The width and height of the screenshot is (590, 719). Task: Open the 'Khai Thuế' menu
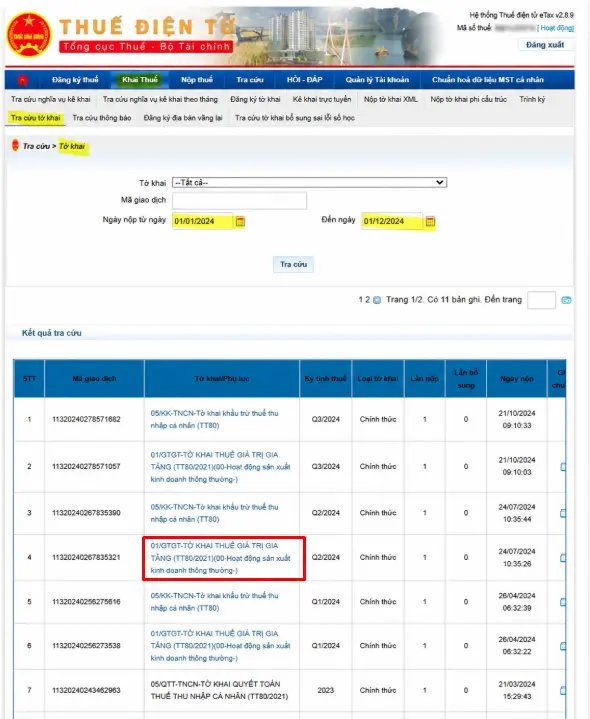click(140, 80)
